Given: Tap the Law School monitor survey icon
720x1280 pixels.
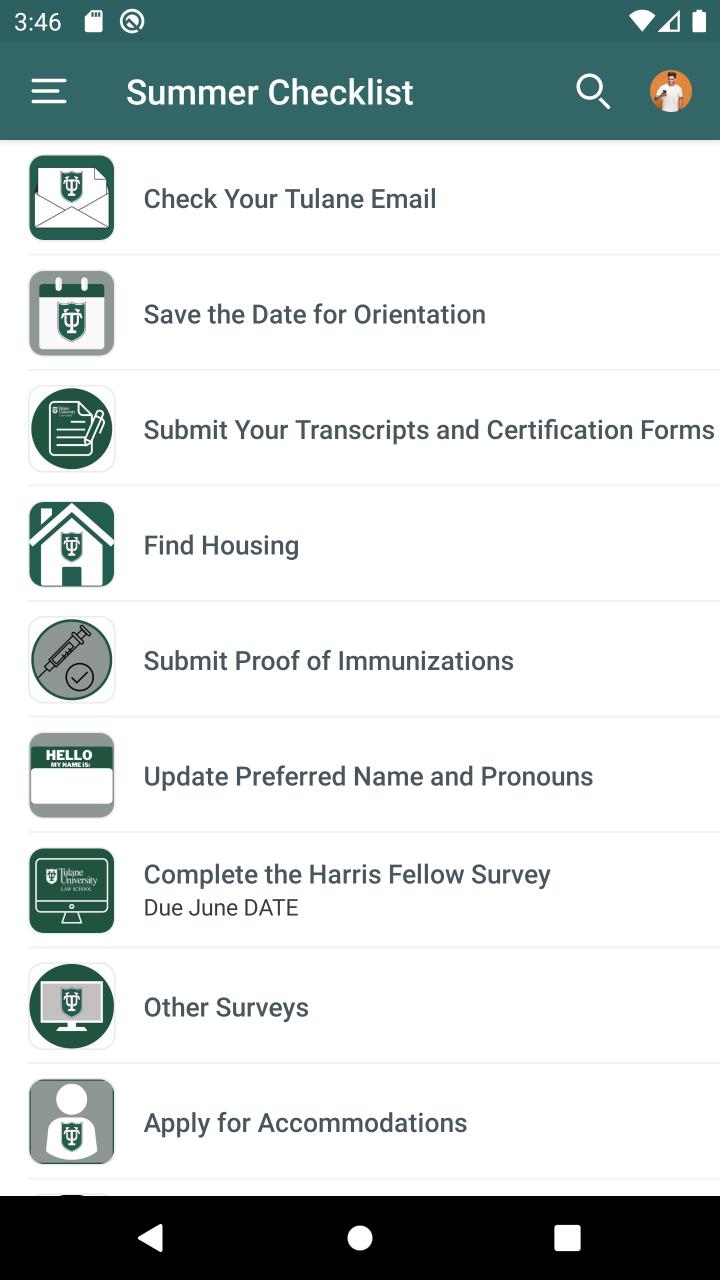Looking at the screenshot, I should [71, 891].
